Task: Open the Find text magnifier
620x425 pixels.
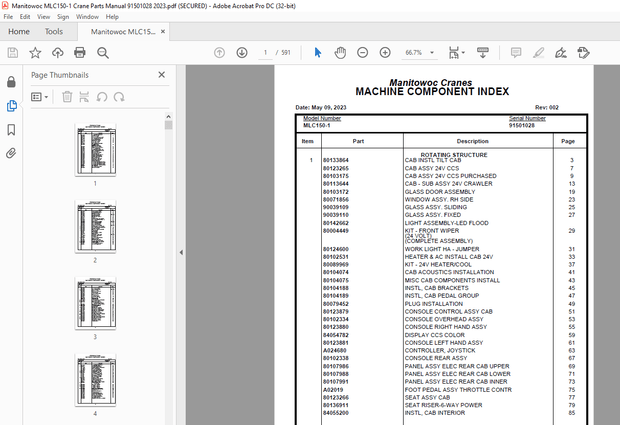Action: [x=103, y=53]
